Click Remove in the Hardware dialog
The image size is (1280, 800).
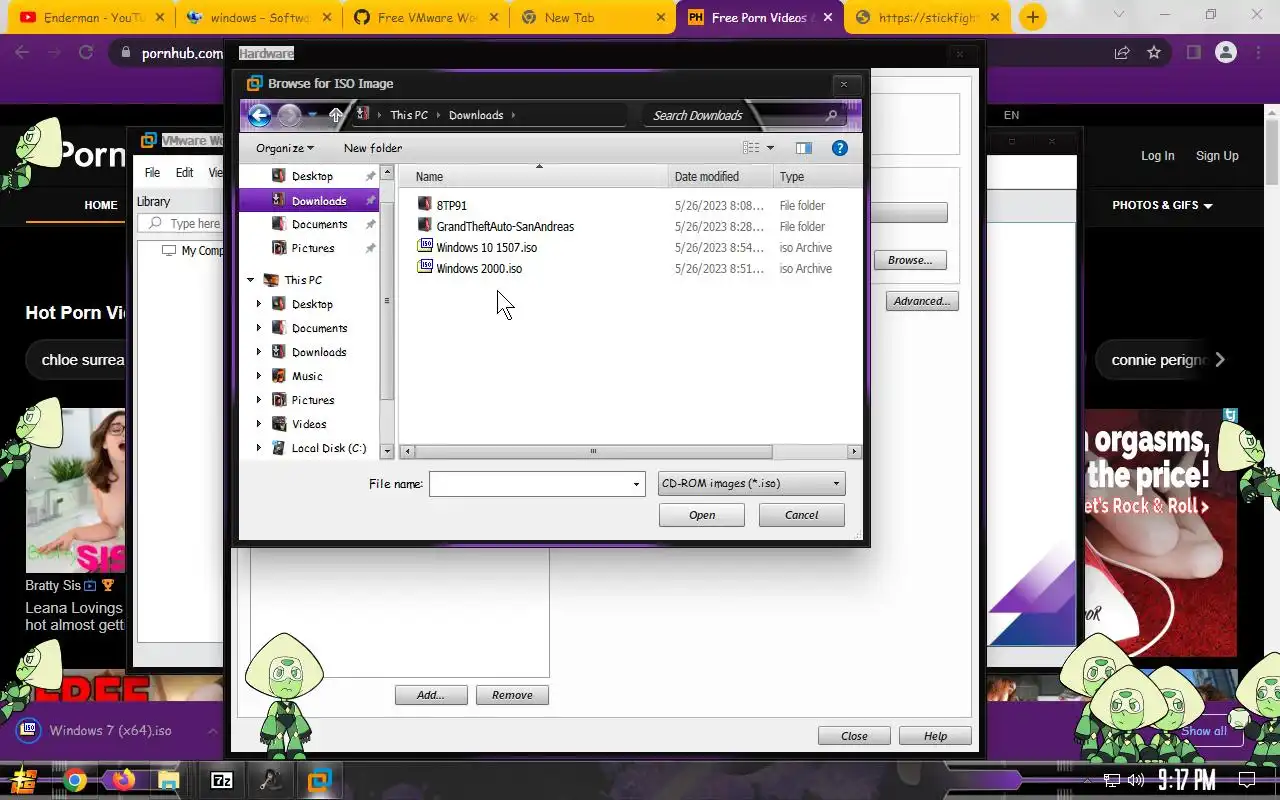point(512,695)
